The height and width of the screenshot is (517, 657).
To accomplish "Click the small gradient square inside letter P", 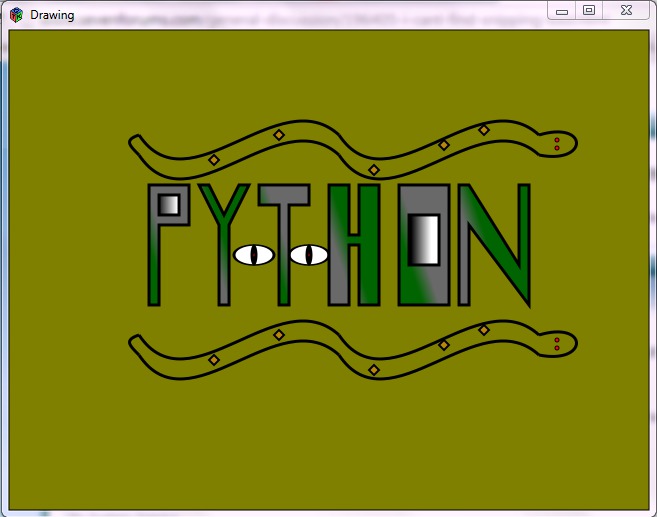I will pos(168,205).
